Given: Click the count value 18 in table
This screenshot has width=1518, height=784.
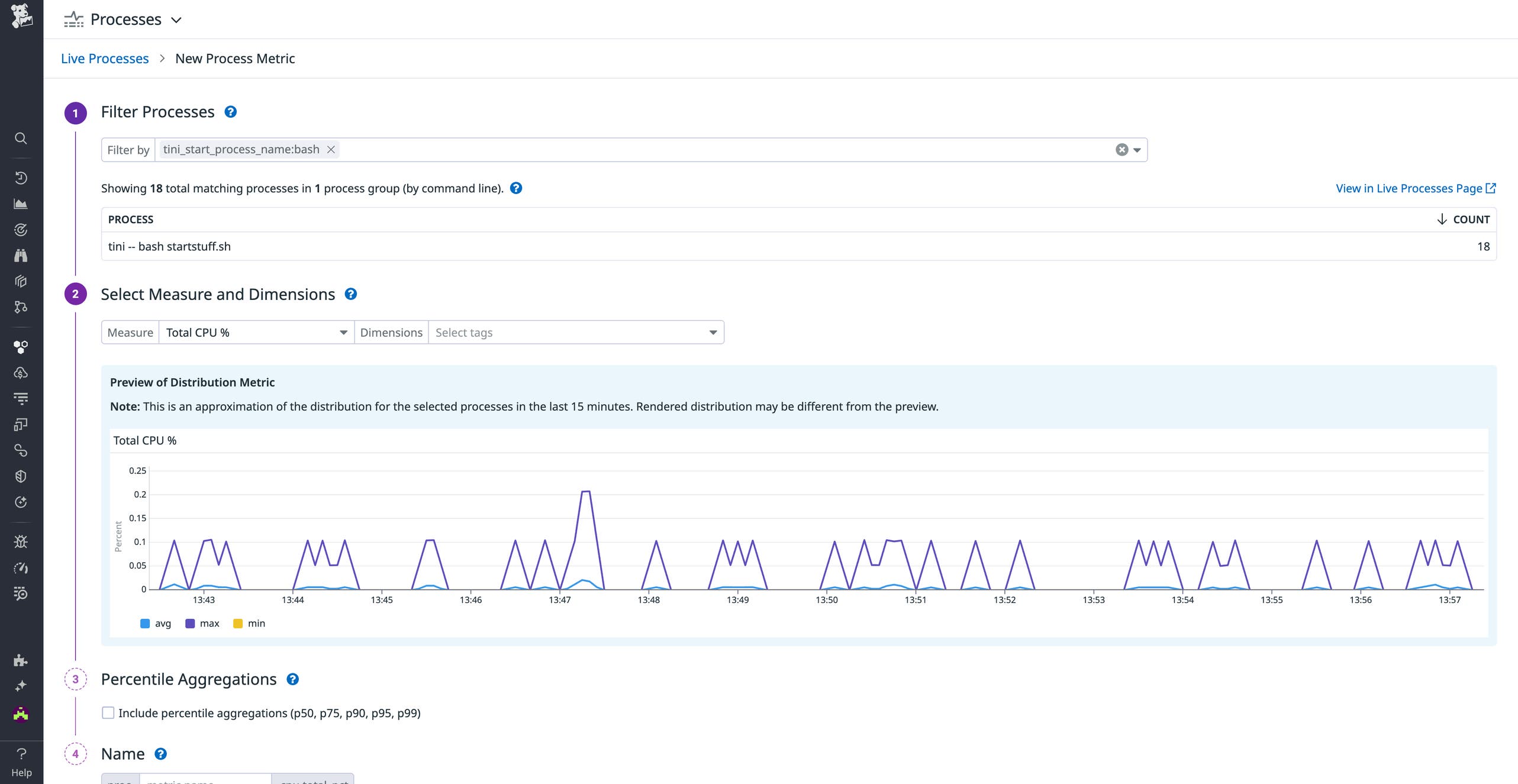Looking at the screenshot, I should 1483,246.
